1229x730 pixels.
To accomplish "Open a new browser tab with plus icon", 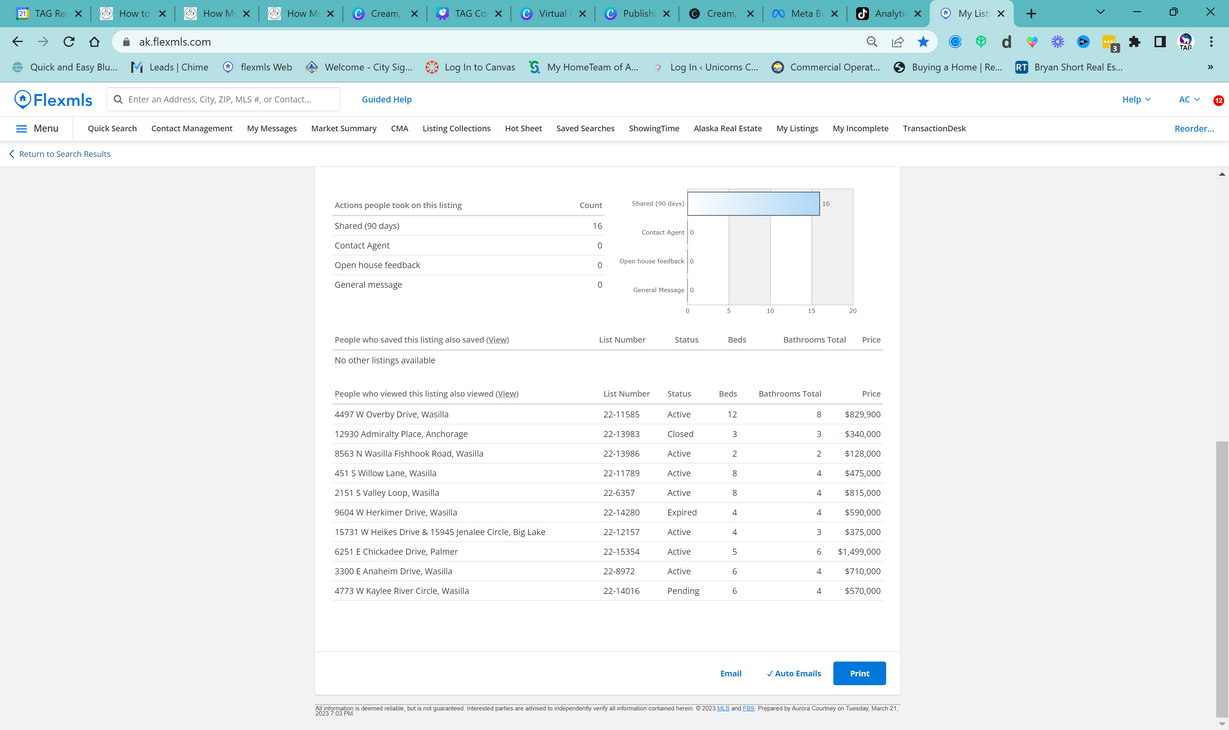I will (x=1031, y=14).
